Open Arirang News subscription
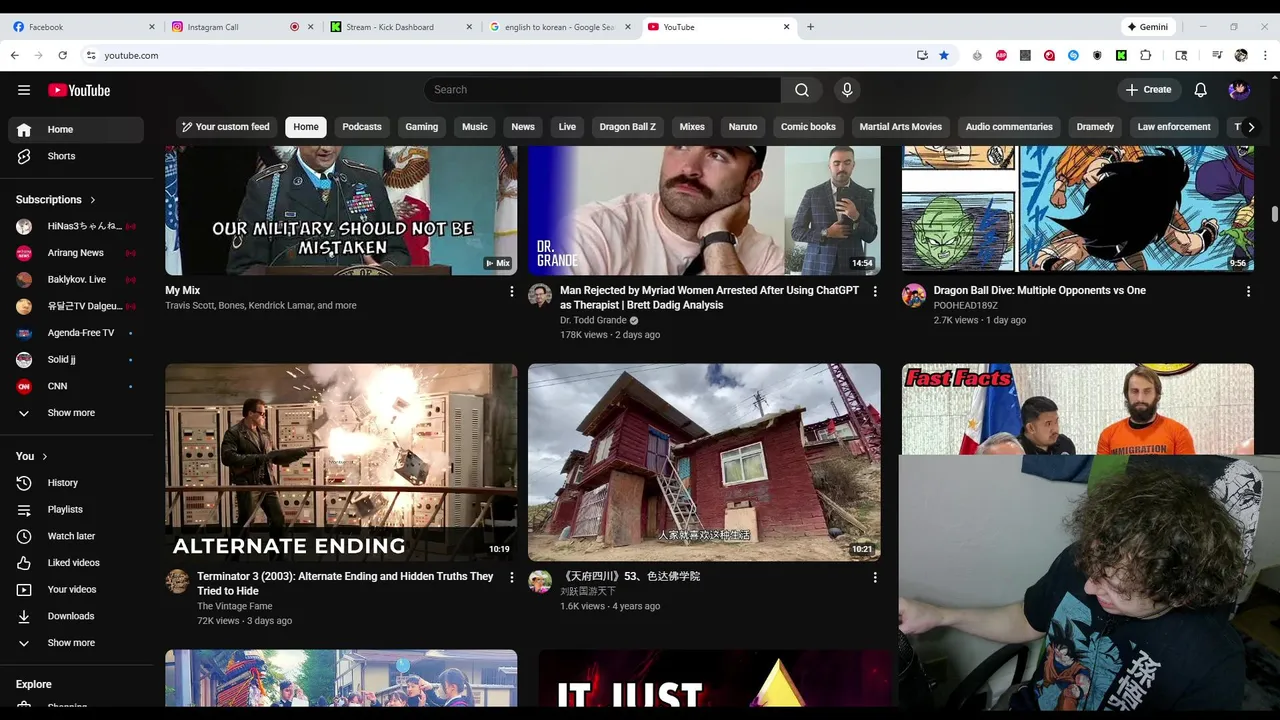 76,253
